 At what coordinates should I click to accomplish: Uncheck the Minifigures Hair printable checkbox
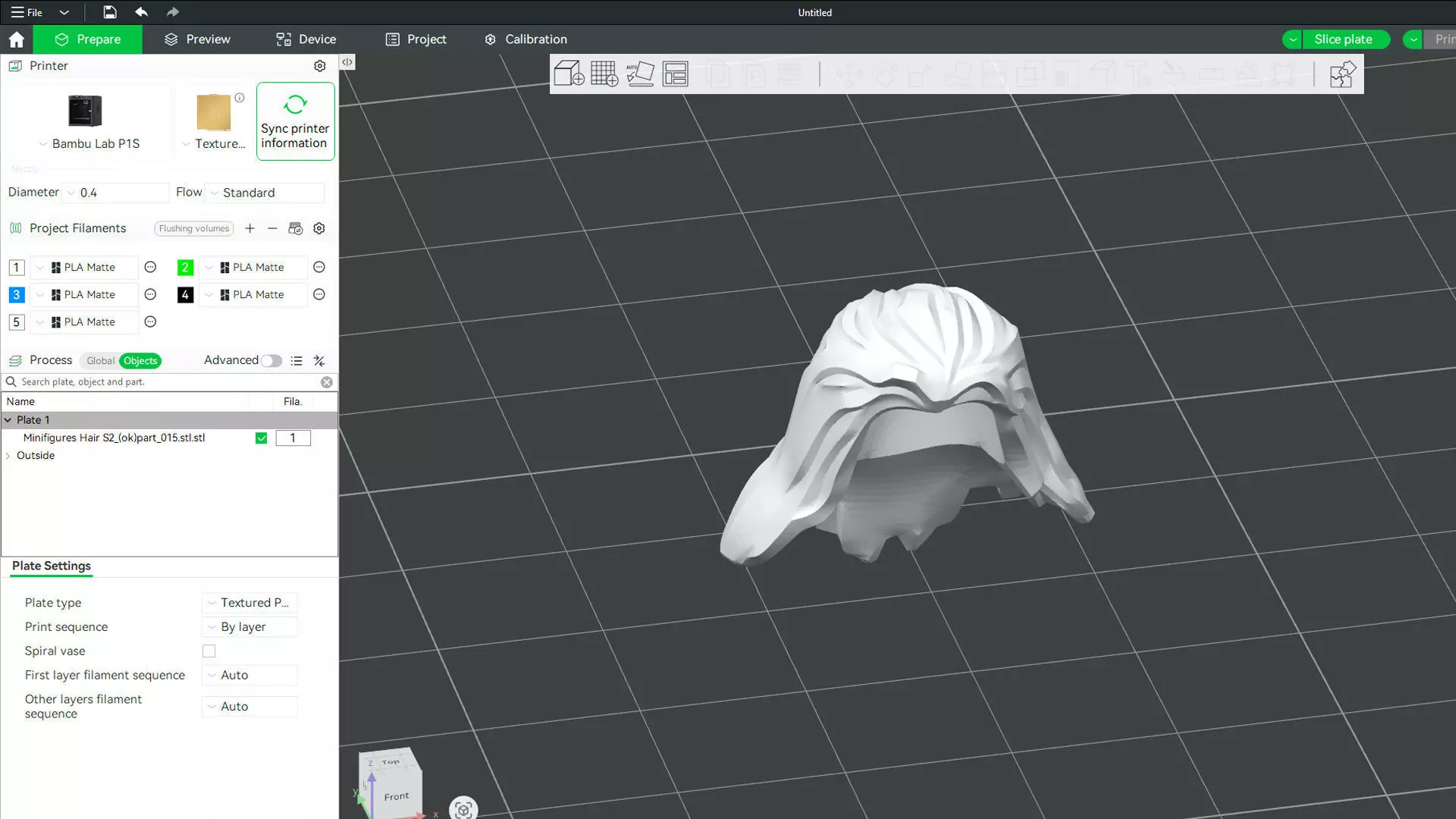[x=261, y=438]
